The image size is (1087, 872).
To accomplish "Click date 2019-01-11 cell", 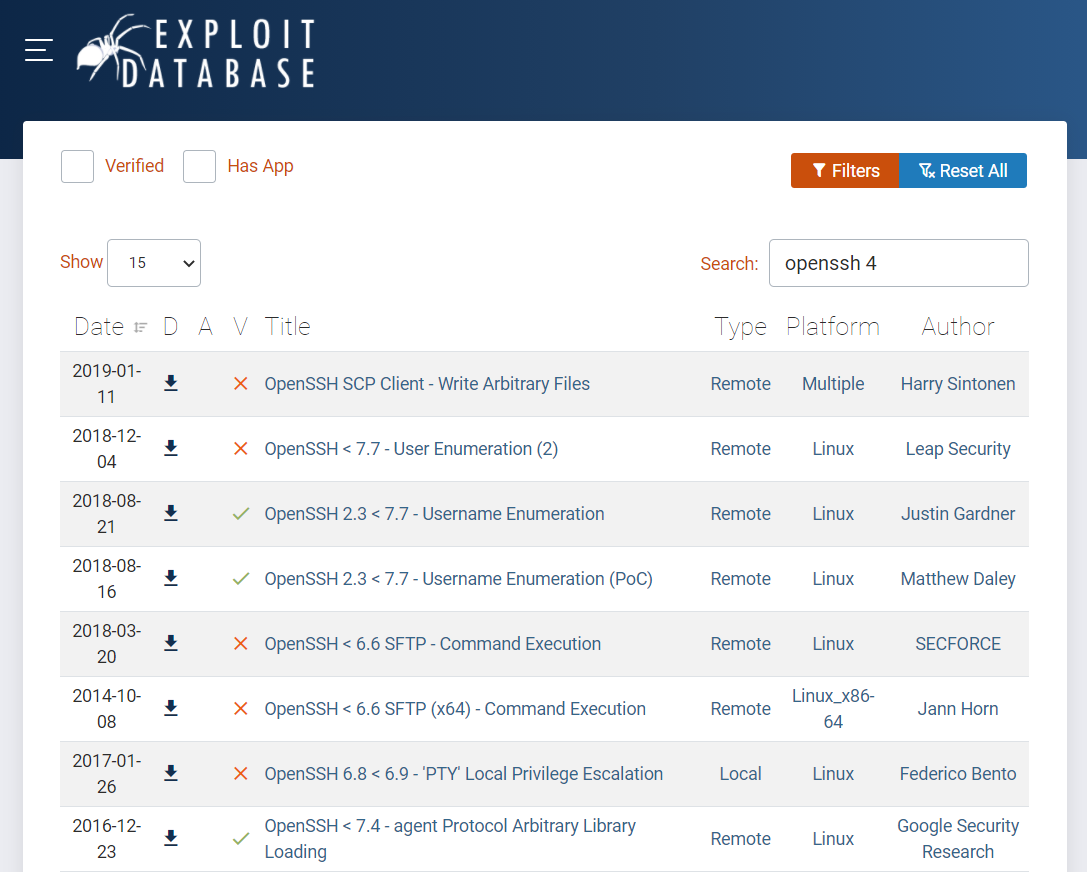I will 107,384.
